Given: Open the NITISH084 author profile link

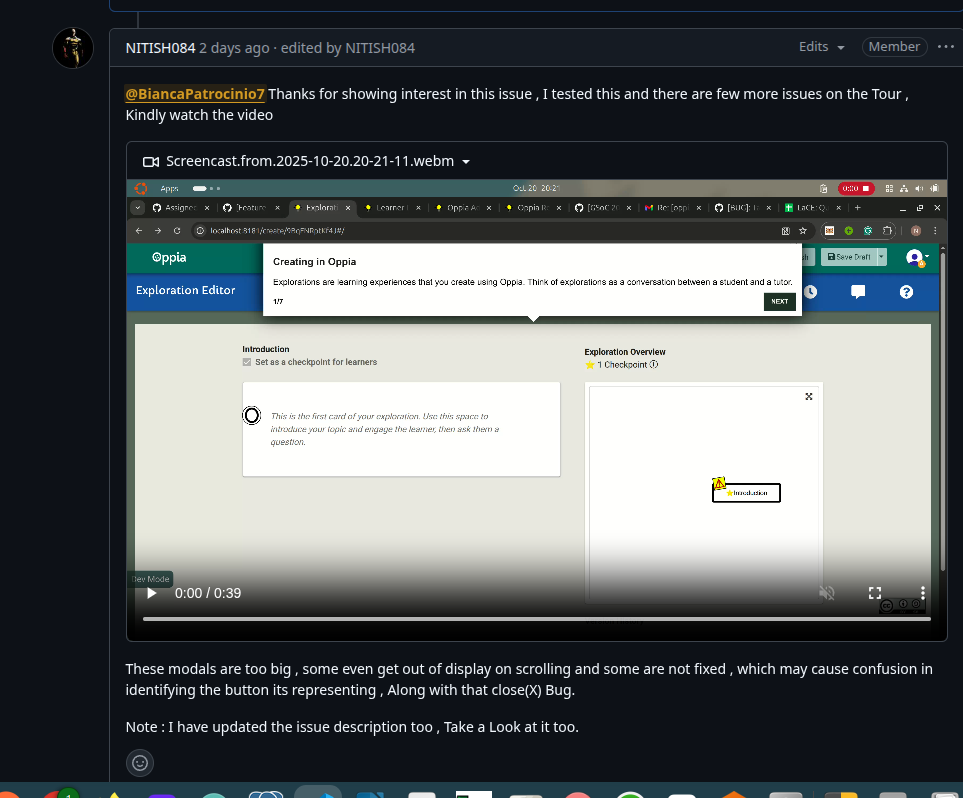Looking at the screenshot, I should click(x=160, y=47).
